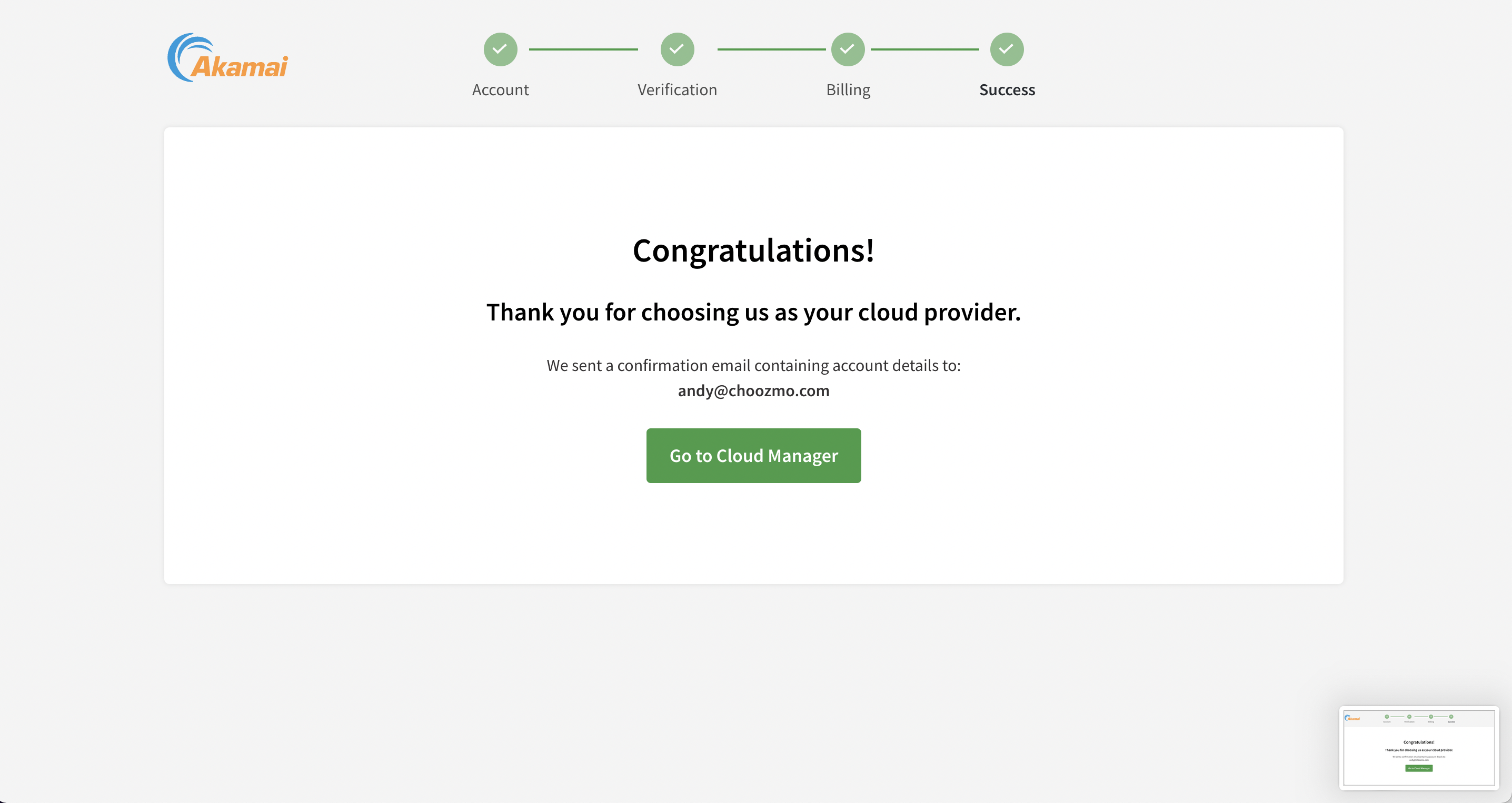This screenshot has width=1512, height=803.
Task: Toggle the Billing step completion state
Action: point(847,49)
